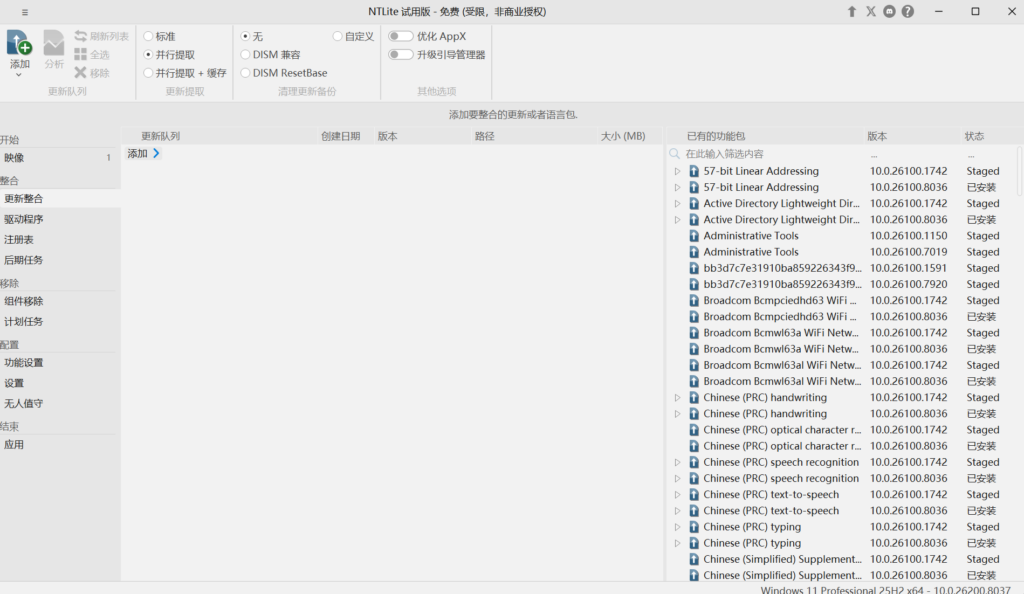Image resolution: width=1024 pixels, height=594 pixels.
Task: Click the package icon beside Administrative Tools 10.0.26100.1150
Action: pos(694,236)
